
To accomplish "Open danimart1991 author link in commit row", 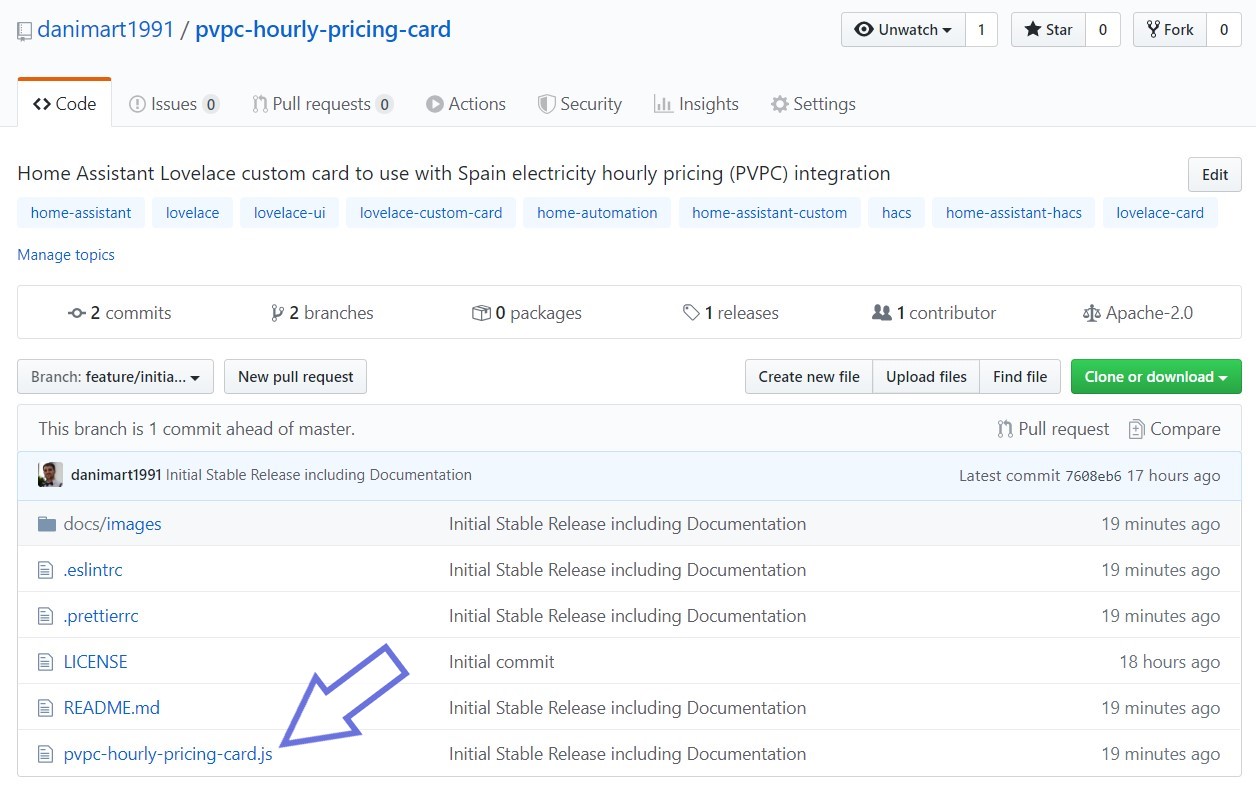I will [116, 475].
